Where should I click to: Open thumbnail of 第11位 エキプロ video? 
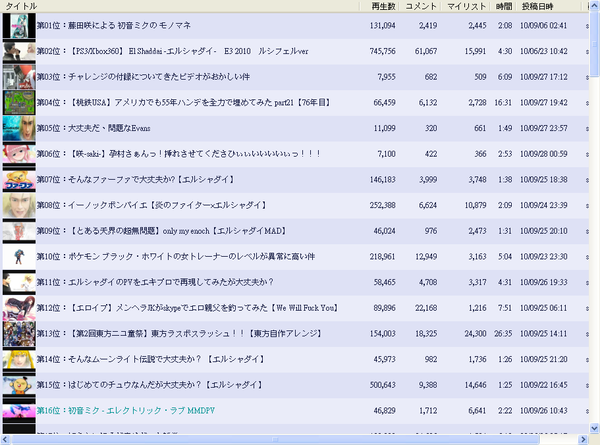pyautogui.click(x=19, y=282)
